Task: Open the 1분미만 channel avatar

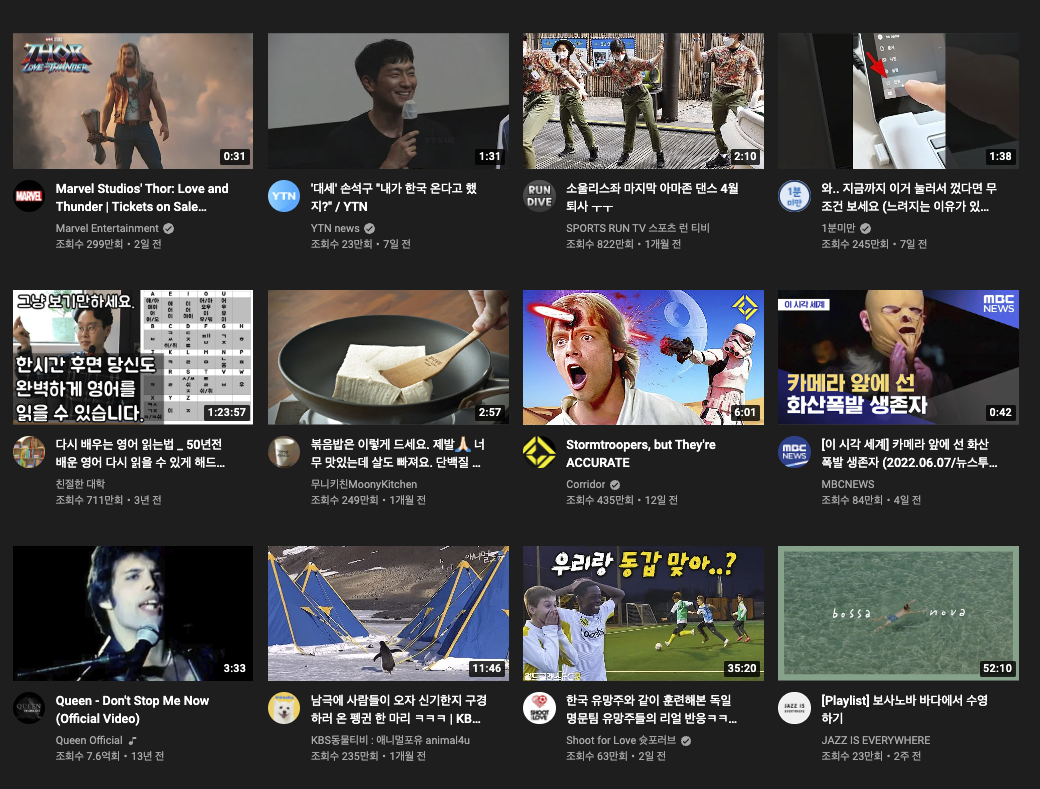Action: (x=794, y=196)
